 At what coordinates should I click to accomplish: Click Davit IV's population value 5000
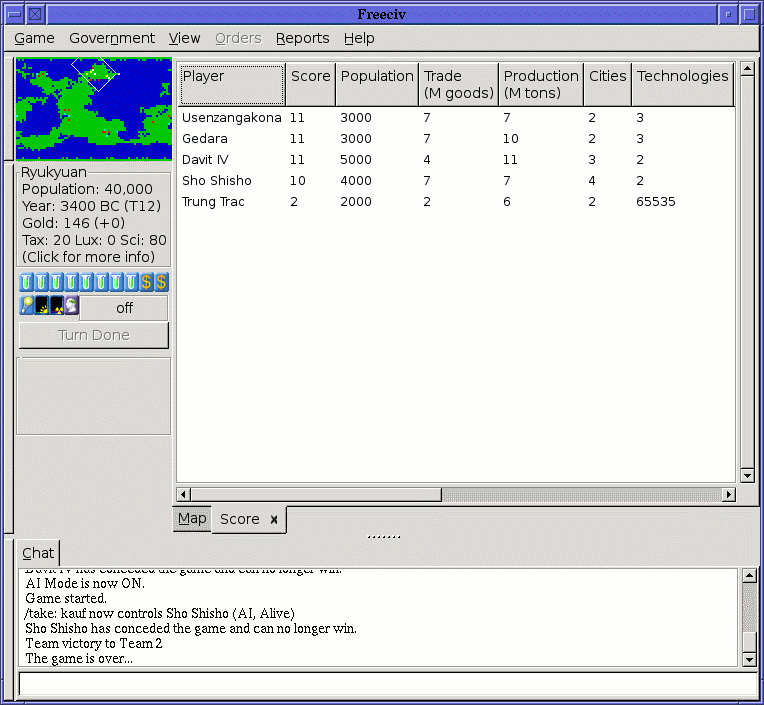356,160
